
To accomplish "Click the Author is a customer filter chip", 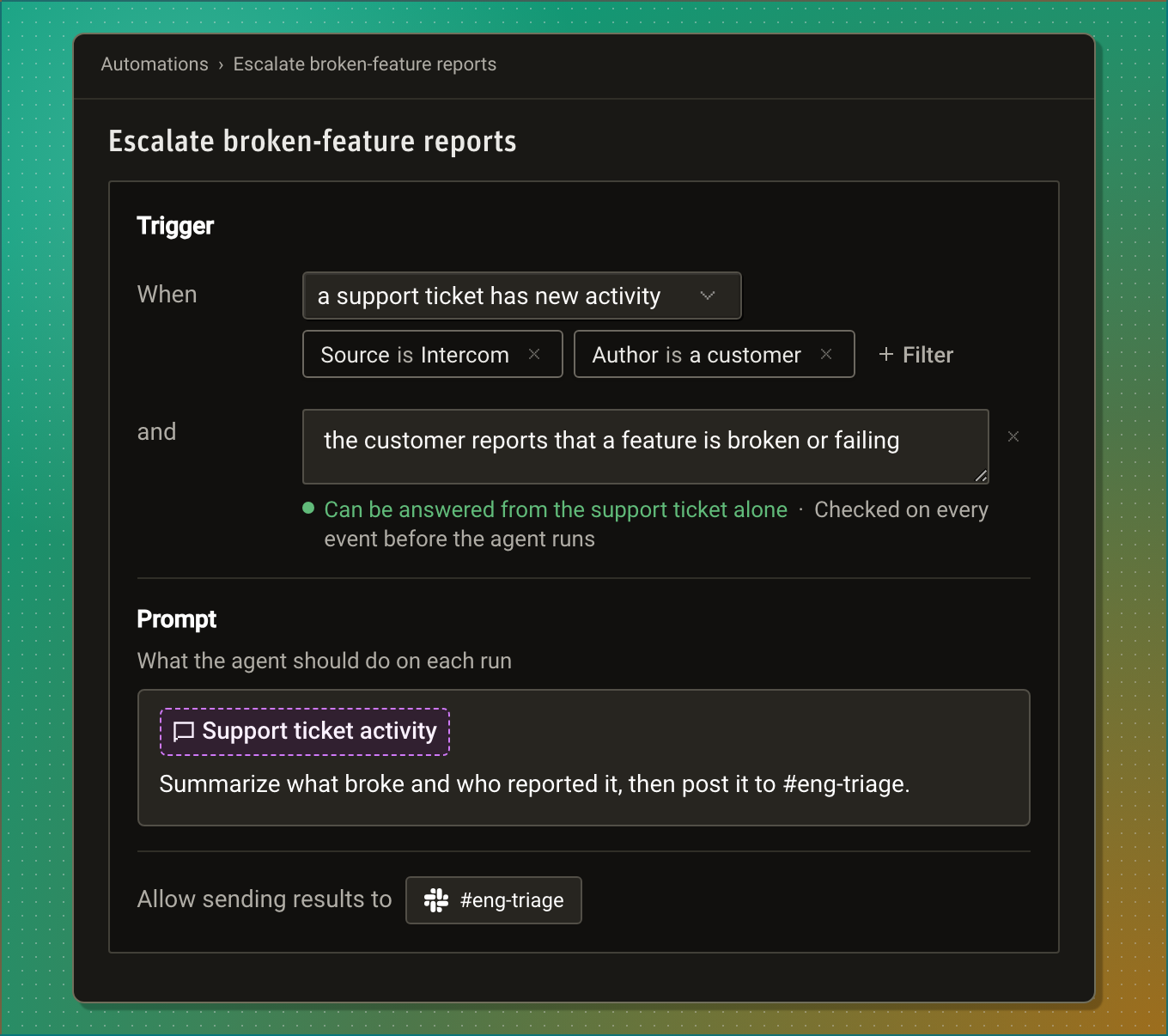I will click(715, 354).
